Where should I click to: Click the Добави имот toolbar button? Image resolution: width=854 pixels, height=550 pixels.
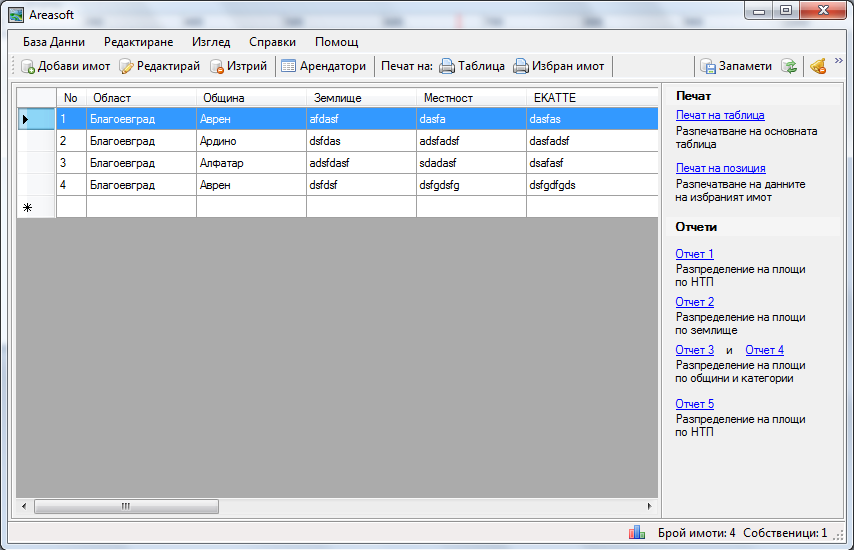coord(66,66)
